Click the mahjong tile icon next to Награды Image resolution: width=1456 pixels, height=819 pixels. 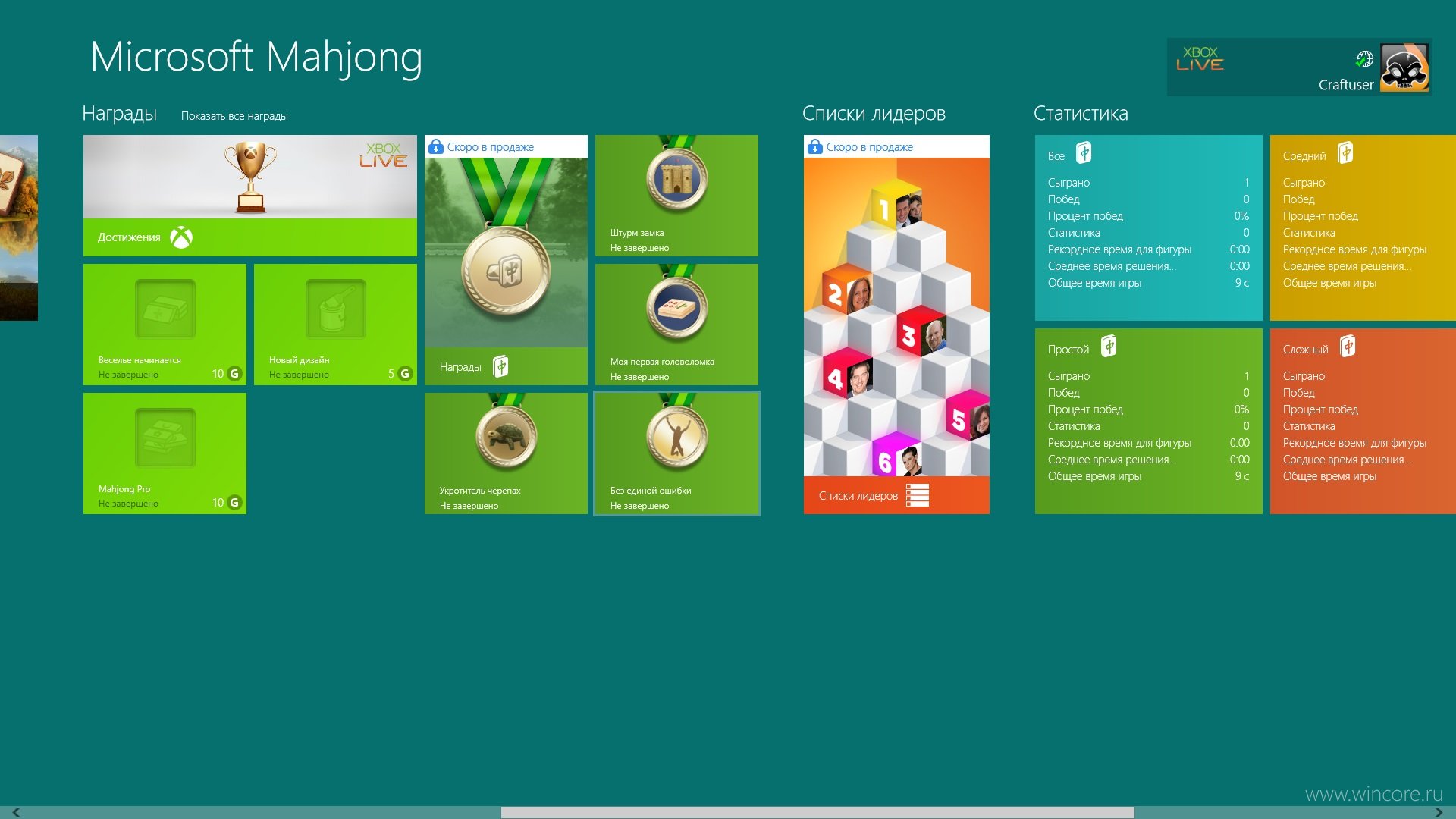click(x=500, y=366)
